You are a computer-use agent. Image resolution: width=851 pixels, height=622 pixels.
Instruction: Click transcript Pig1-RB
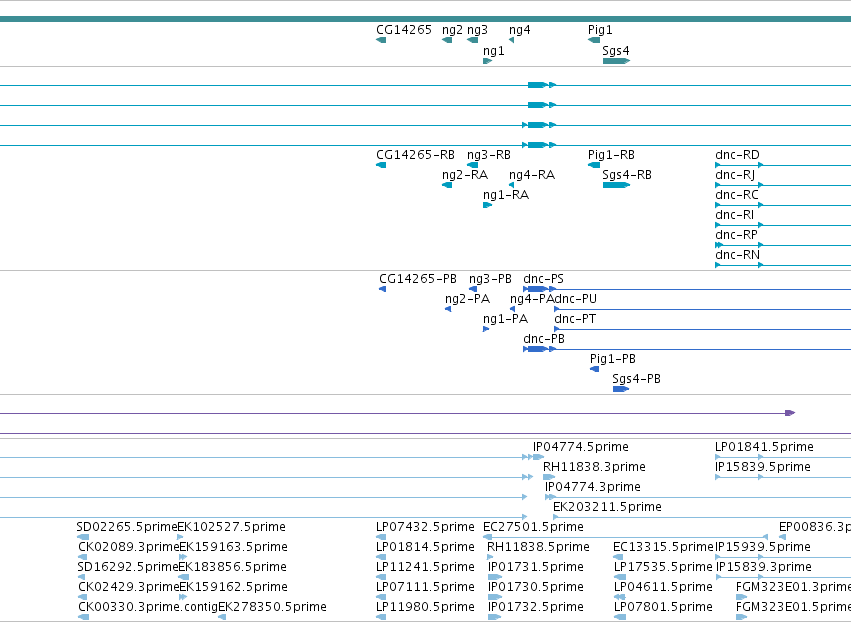pos(594,165)
